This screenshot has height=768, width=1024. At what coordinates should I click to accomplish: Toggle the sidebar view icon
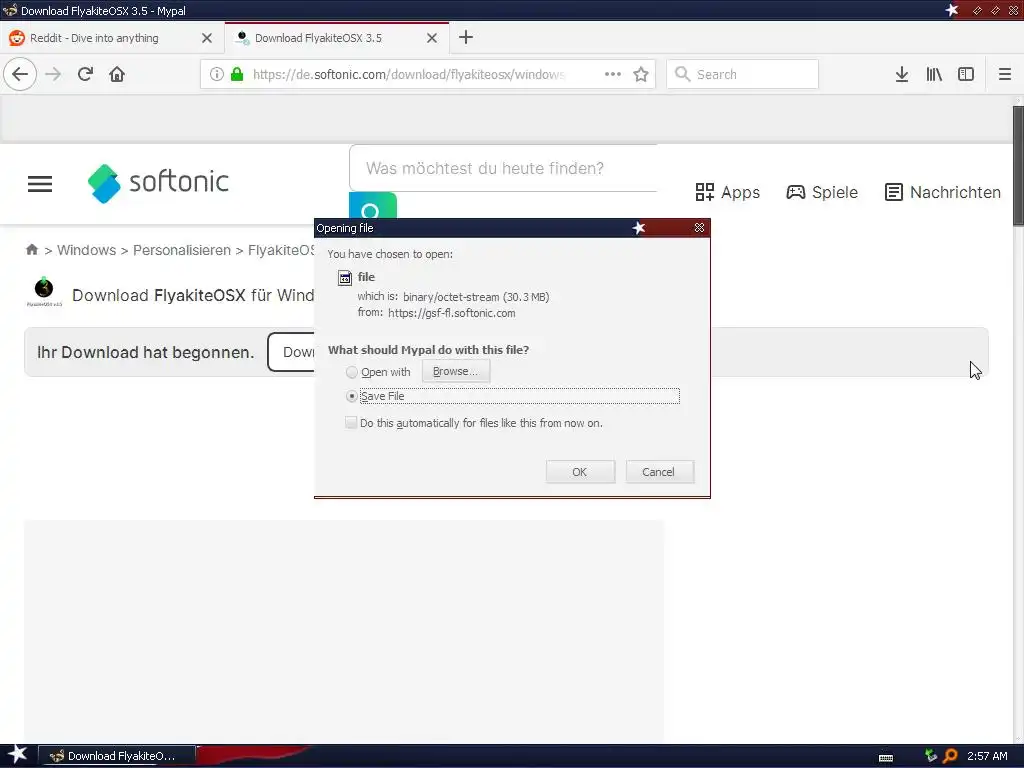click(x=966, y=74)
